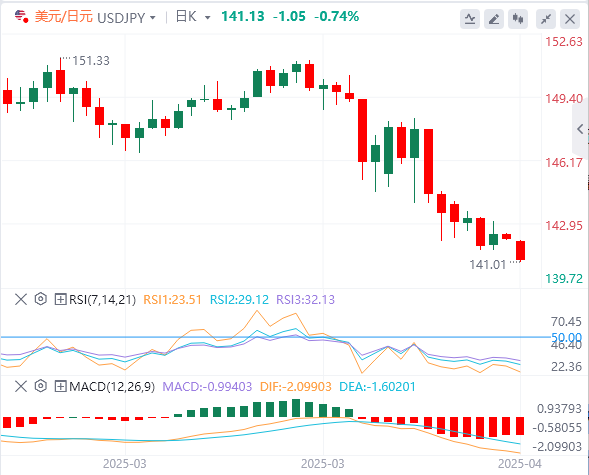589x475 pixels.
Task: Open RSI indicator settings
Action: point(41,299)
